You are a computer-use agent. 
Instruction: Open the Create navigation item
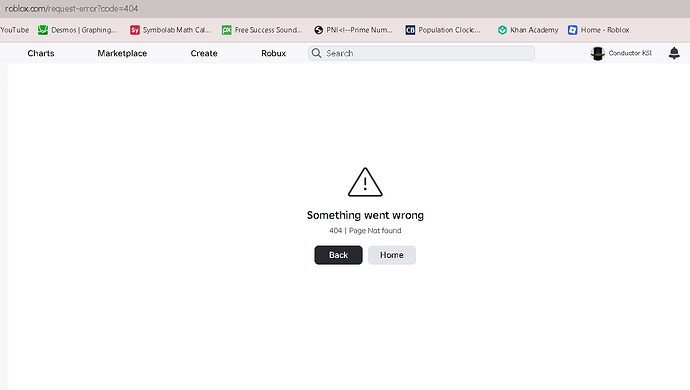click(x=204, y=53)
